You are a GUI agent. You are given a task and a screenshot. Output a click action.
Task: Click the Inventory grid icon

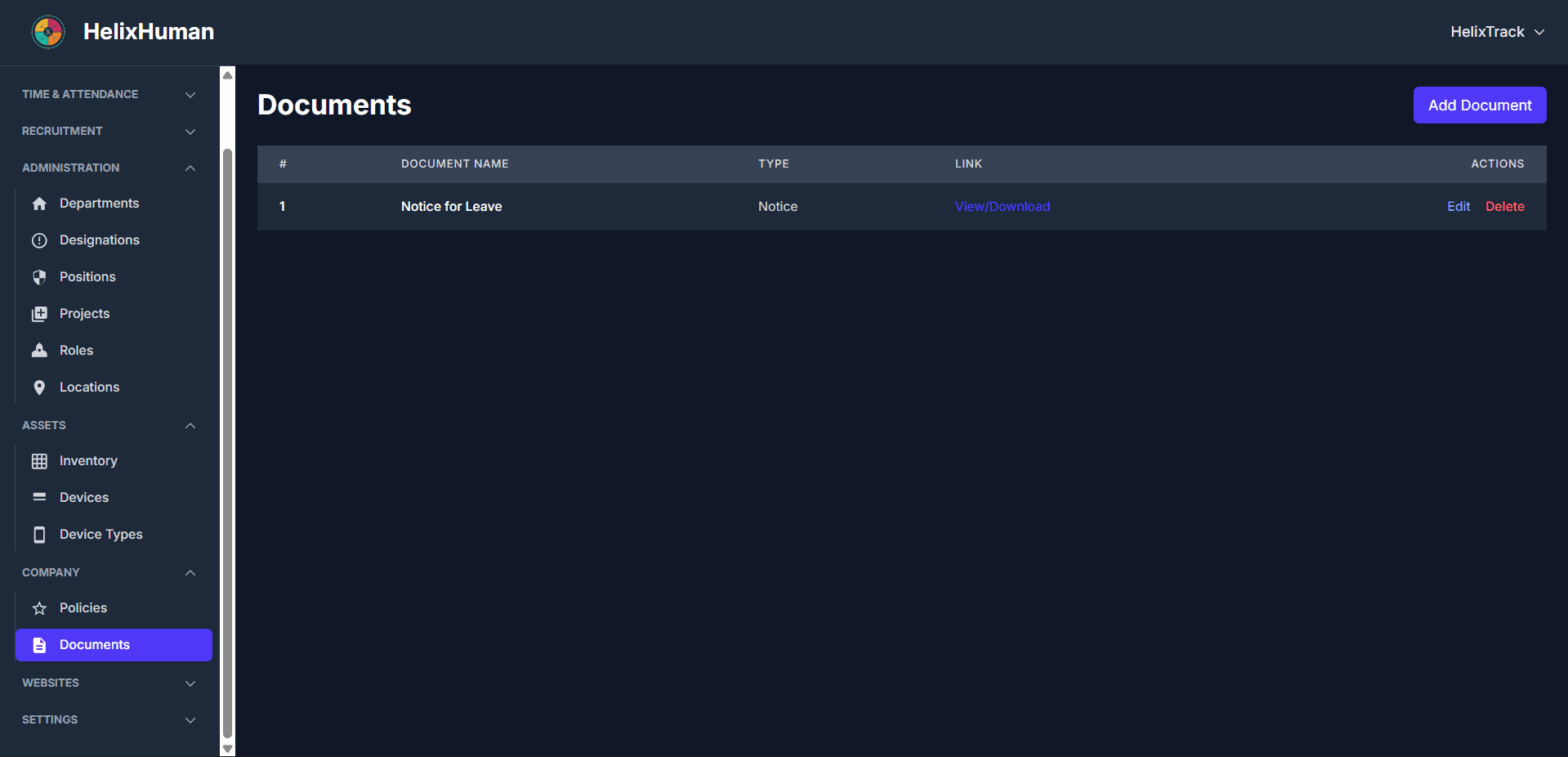(39, 461)
